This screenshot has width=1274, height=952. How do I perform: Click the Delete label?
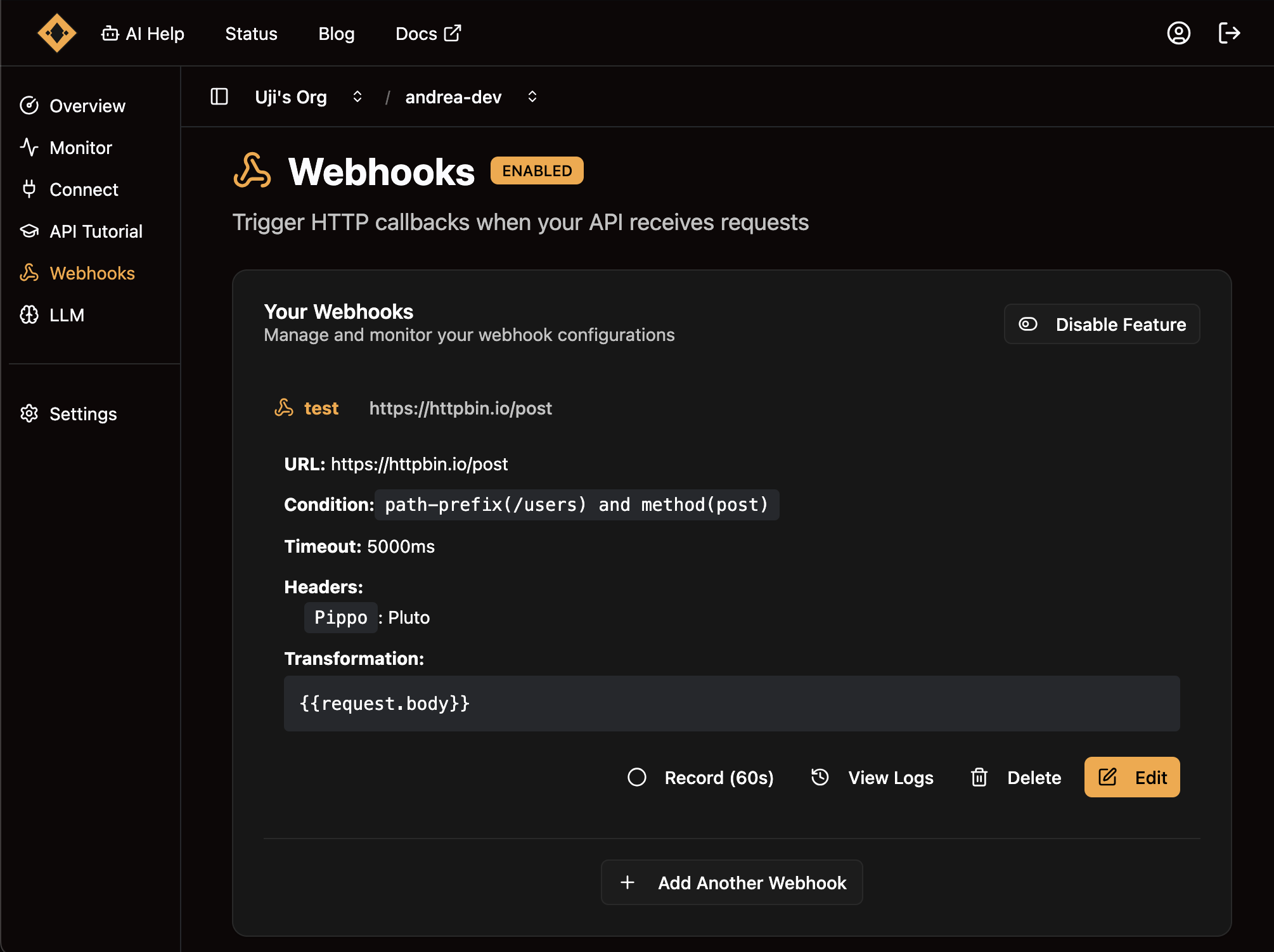1034,778
